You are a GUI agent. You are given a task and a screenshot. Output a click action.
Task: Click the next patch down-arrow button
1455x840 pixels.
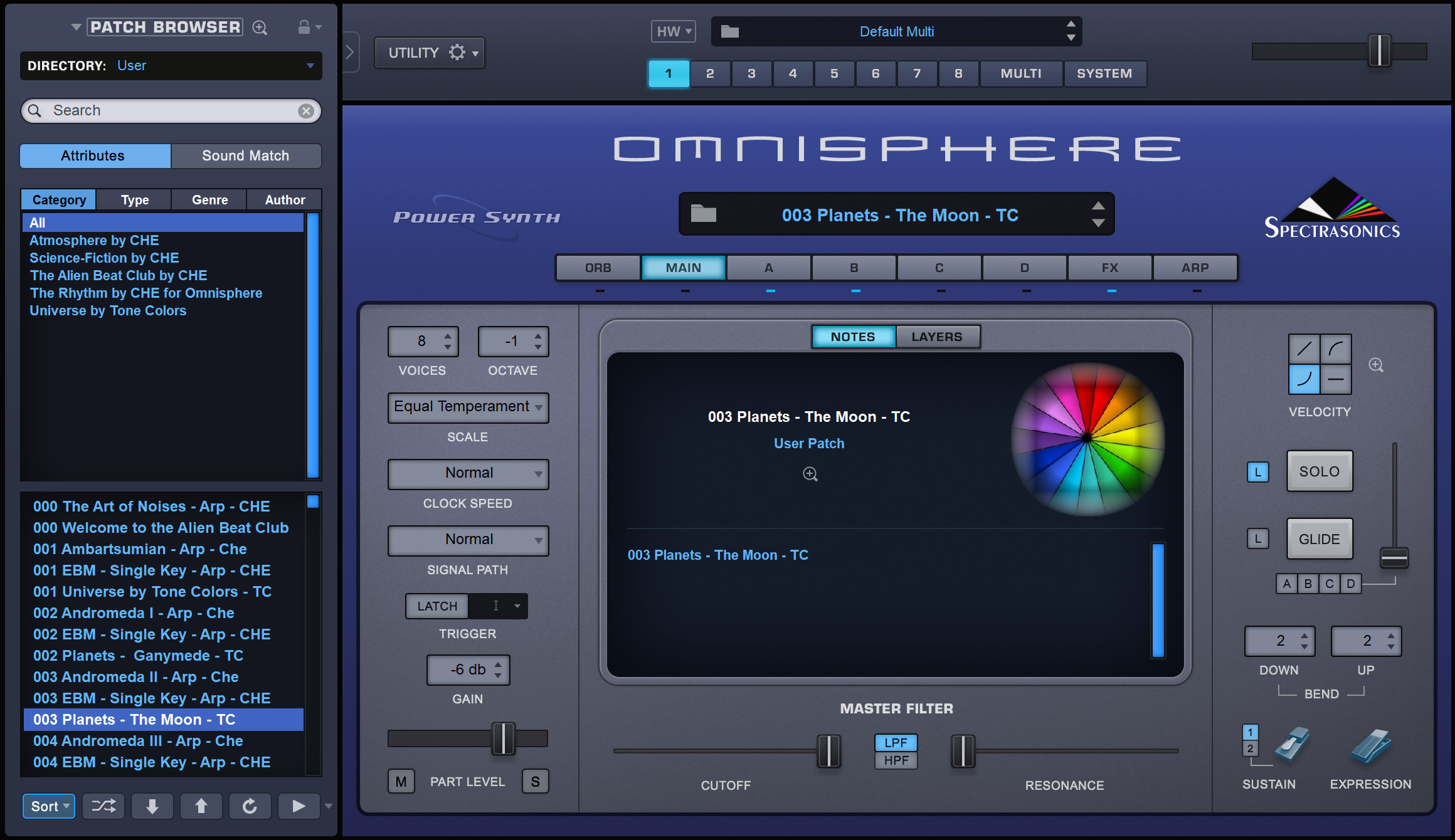pos(152,806)
